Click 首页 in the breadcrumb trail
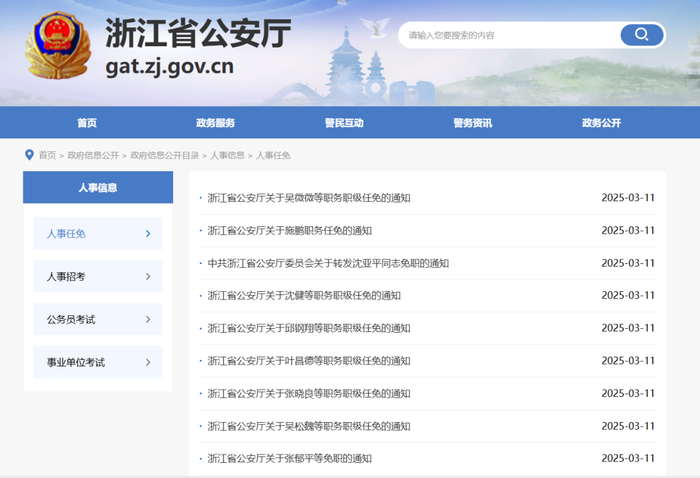 (47, 155)
